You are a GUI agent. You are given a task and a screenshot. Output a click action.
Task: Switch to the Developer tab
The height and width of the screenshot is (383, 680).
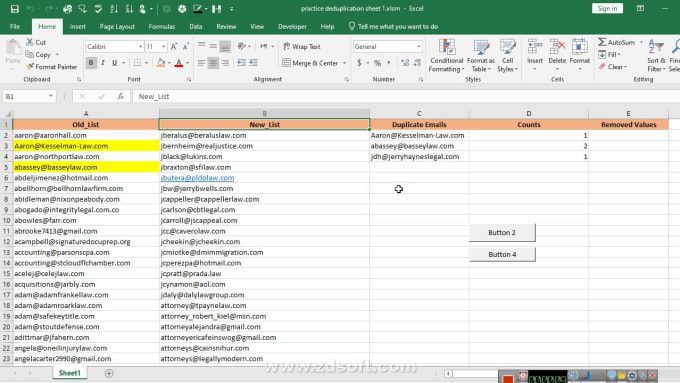[292, 26]
